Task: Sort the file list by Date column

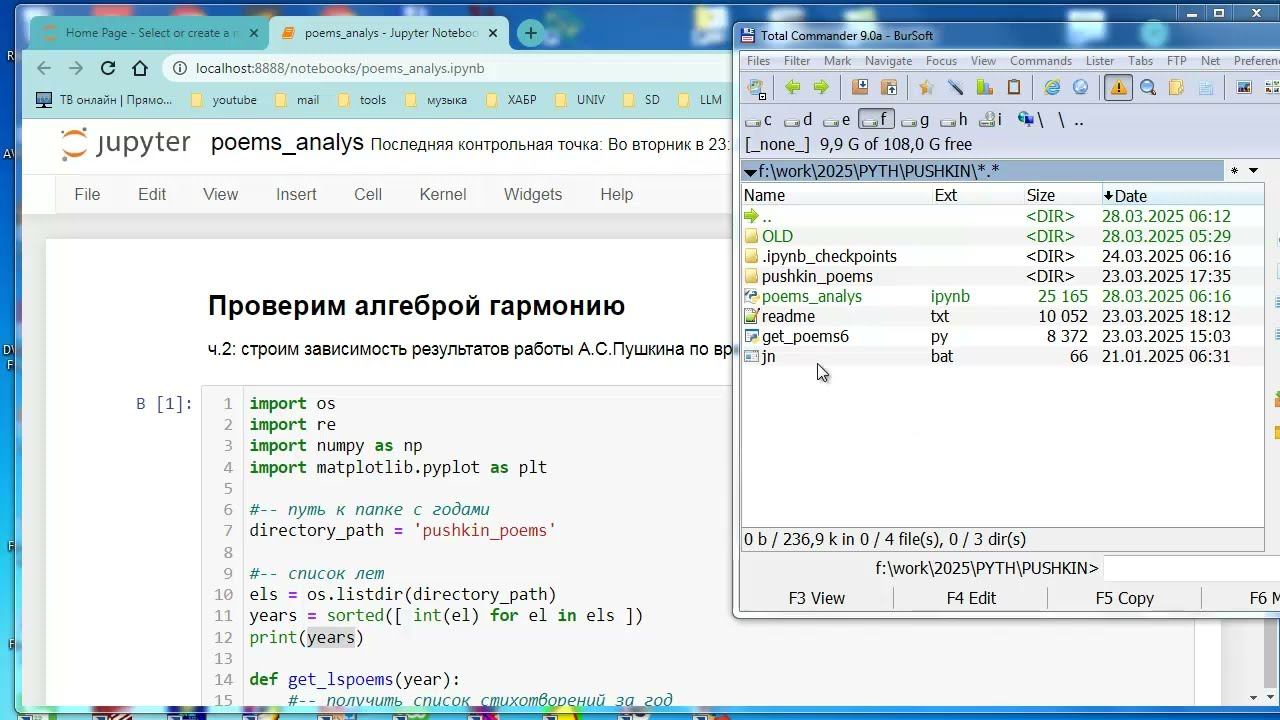Action: pyautogui.click(x=1182, y=196)
